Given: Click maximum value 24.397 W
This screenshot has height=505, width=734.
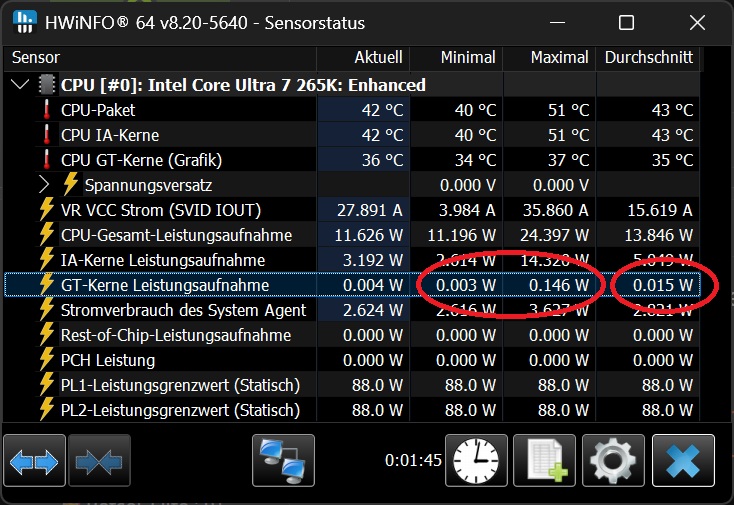Looking at the screenshot, I should [x=554, y=235].
